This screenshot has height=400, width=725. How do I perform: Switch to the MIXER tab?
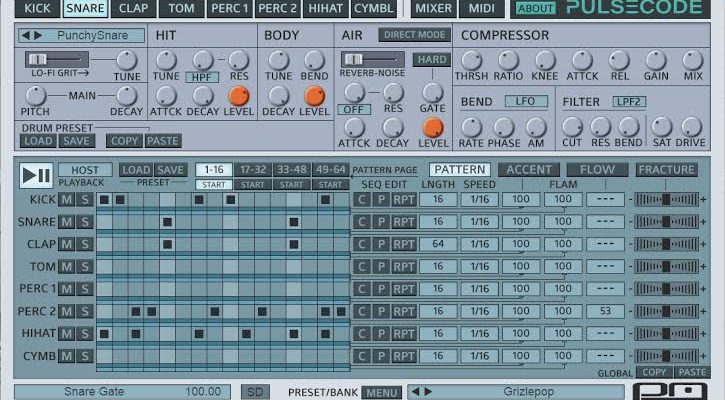[433, 9]
